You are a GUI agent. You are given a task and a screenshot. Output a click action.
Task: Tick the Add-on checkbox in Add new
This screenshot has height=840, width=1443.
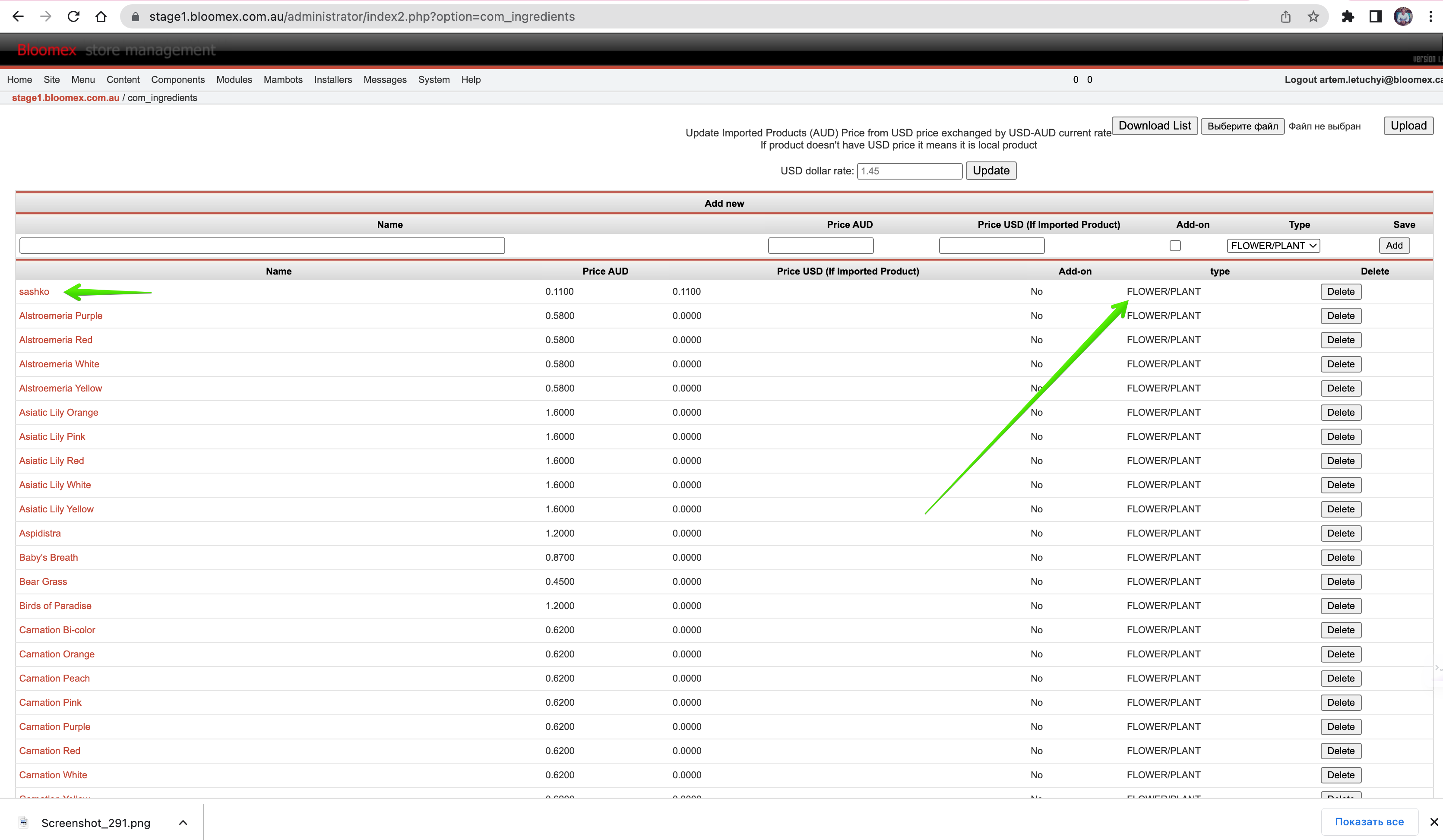click(1175, 246)
